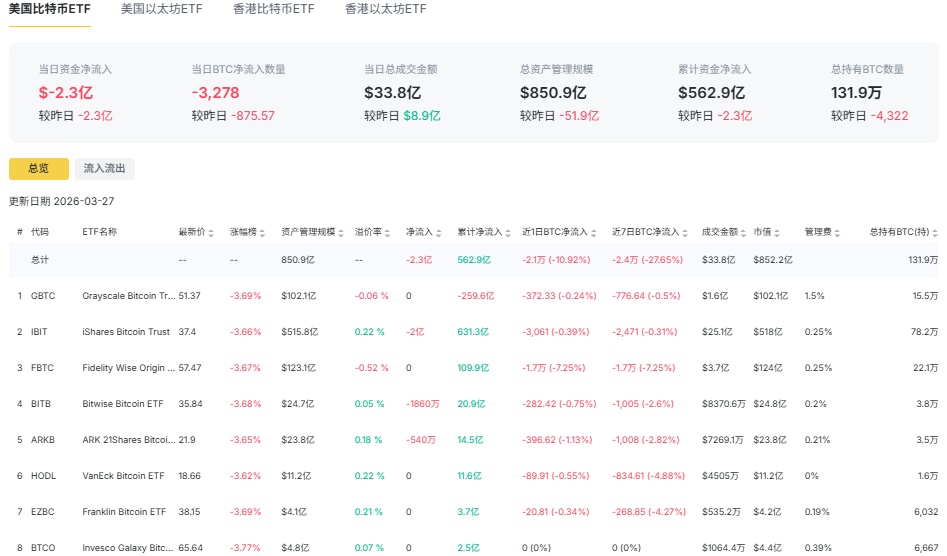Sort by 涨幅榜 column arrows
This screenshot has width=947, height=556.
[x=262, y=233]
